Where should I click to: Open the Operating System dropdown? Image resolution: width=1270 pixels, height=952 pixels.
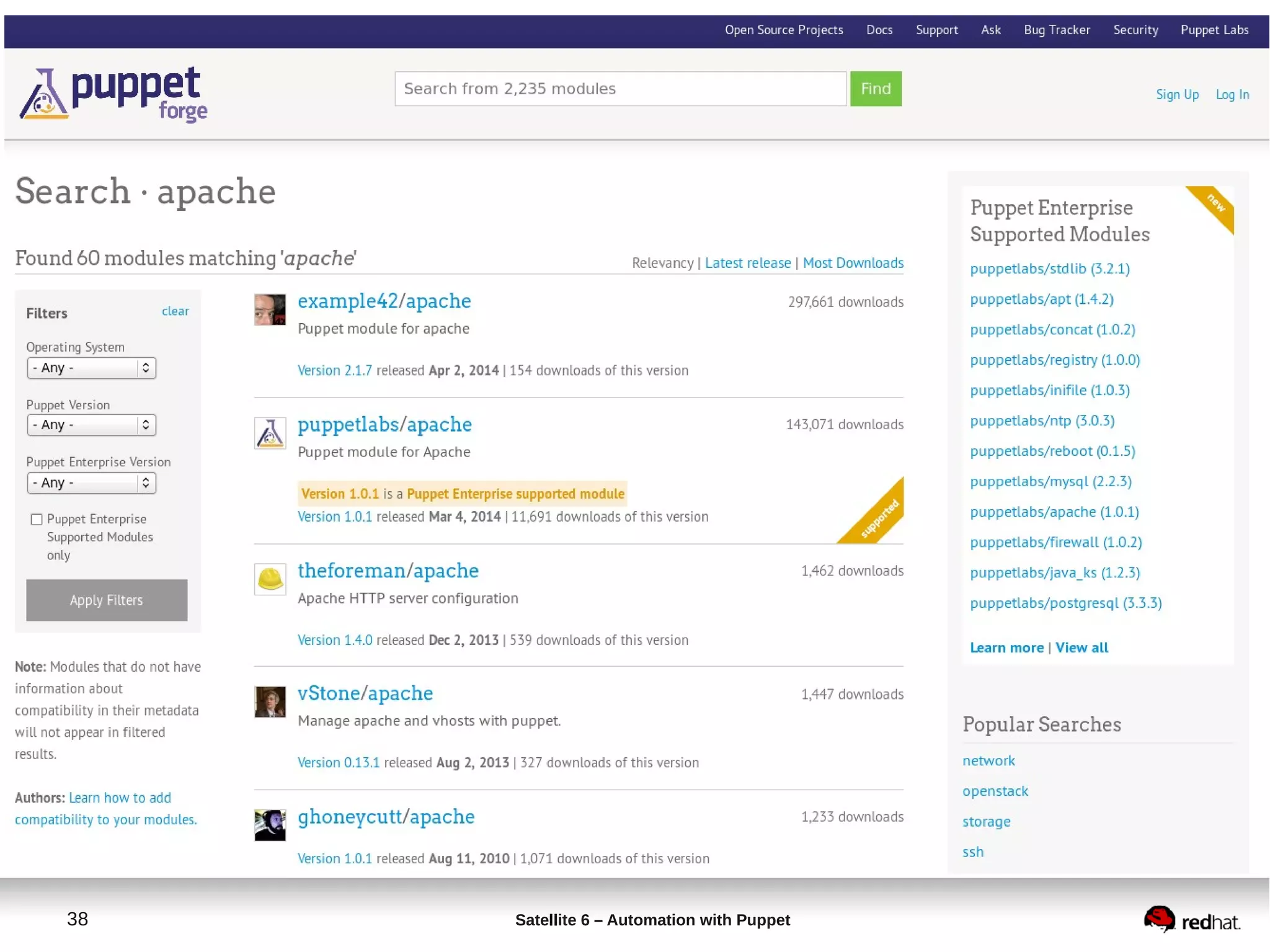(91, 368)
